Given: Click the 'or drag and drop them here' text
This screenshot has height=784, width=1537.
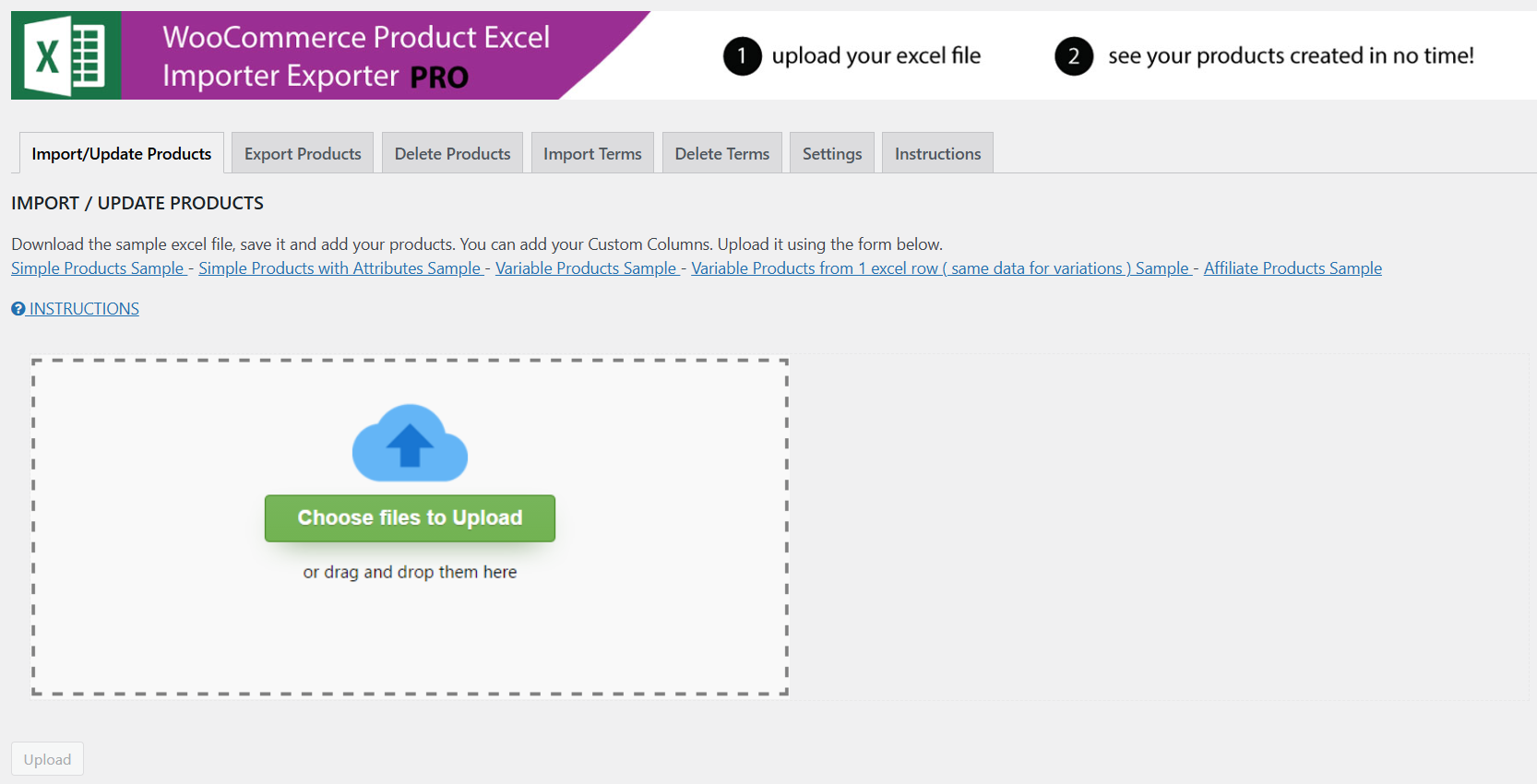Looking at the screenshot, I should click(x=410, y=572).
